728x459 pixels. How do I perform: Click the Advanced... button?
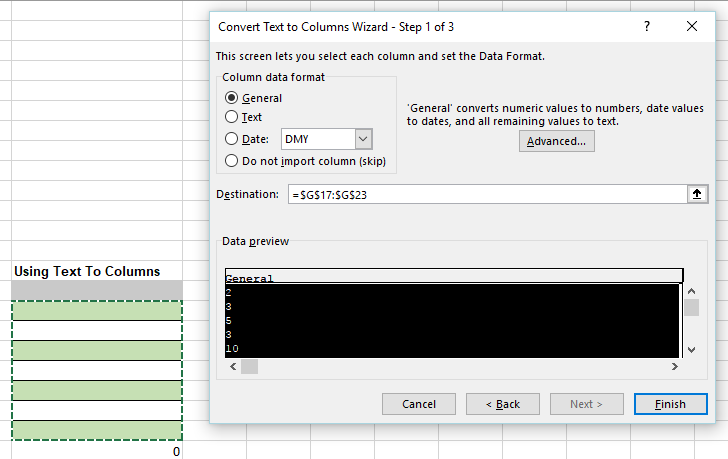click(556, 141)
